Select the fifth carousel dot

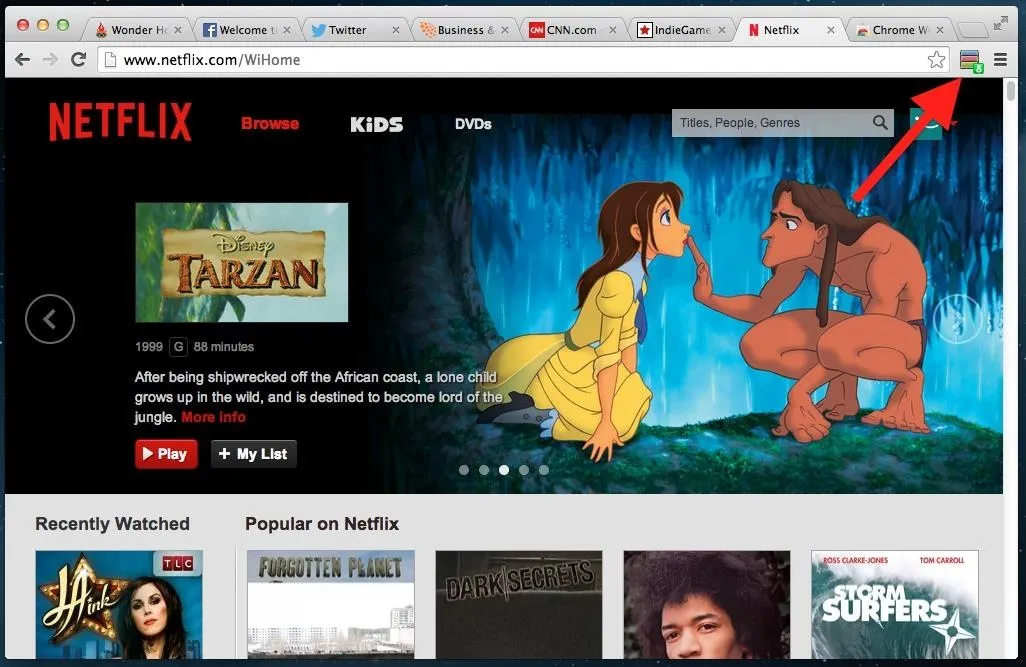pos(544,470)
